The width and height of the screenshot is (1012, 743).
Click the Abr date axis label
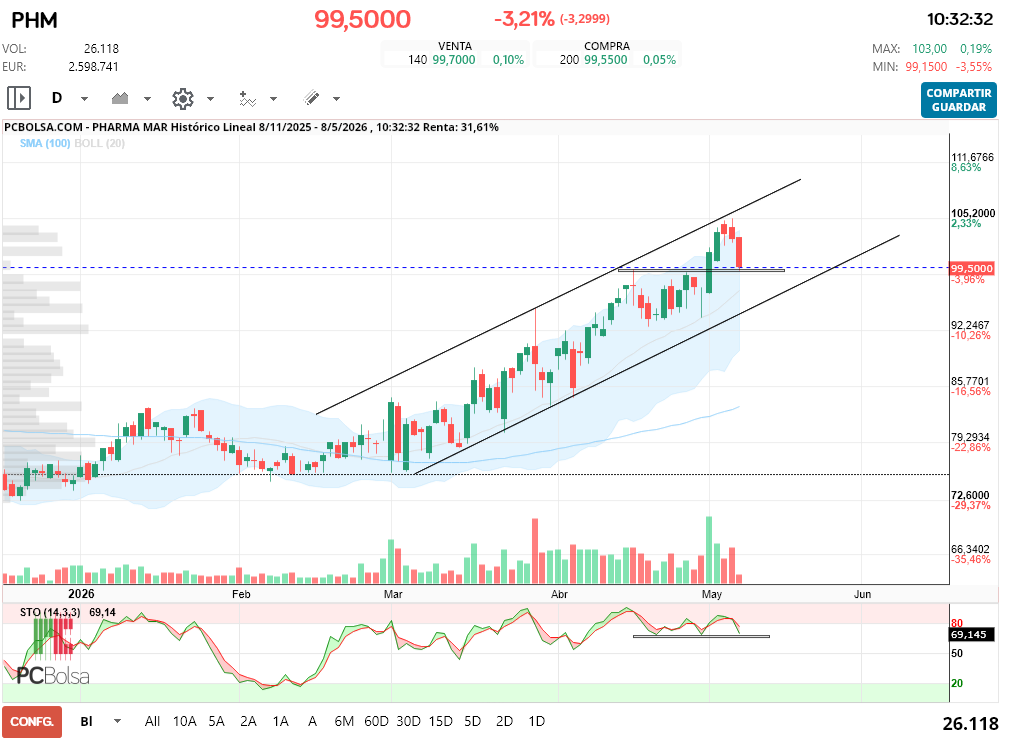[x=559, y=594]
